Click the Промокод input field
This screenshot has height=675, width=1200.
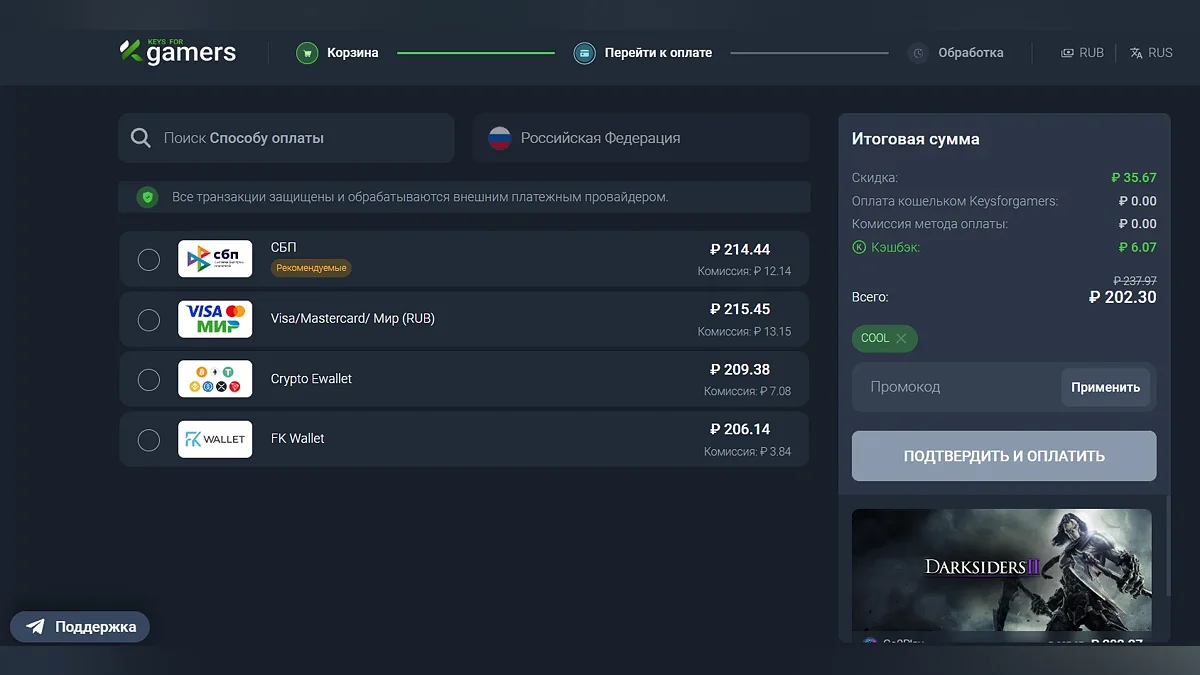point(956,387)
